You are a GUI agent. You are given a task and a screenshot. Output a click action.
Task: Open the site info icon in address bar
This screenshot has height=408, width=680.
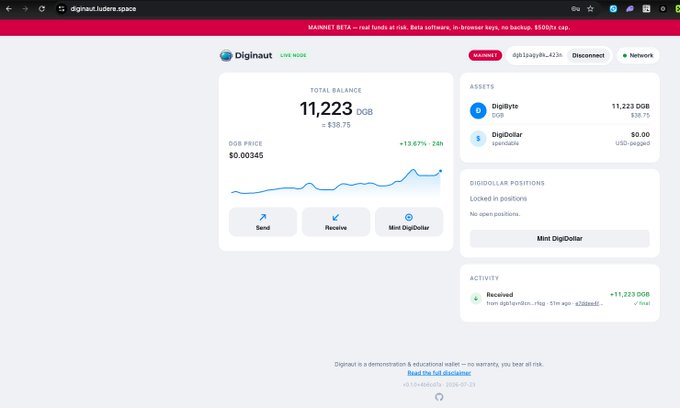62,9
